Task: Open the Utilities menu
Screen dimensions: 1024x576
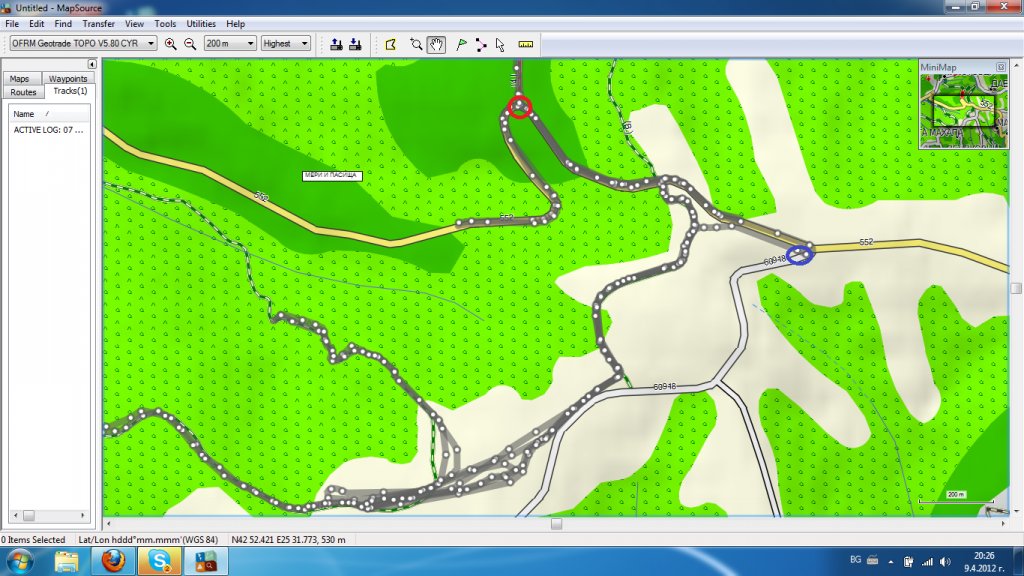Action: point(201,24)
